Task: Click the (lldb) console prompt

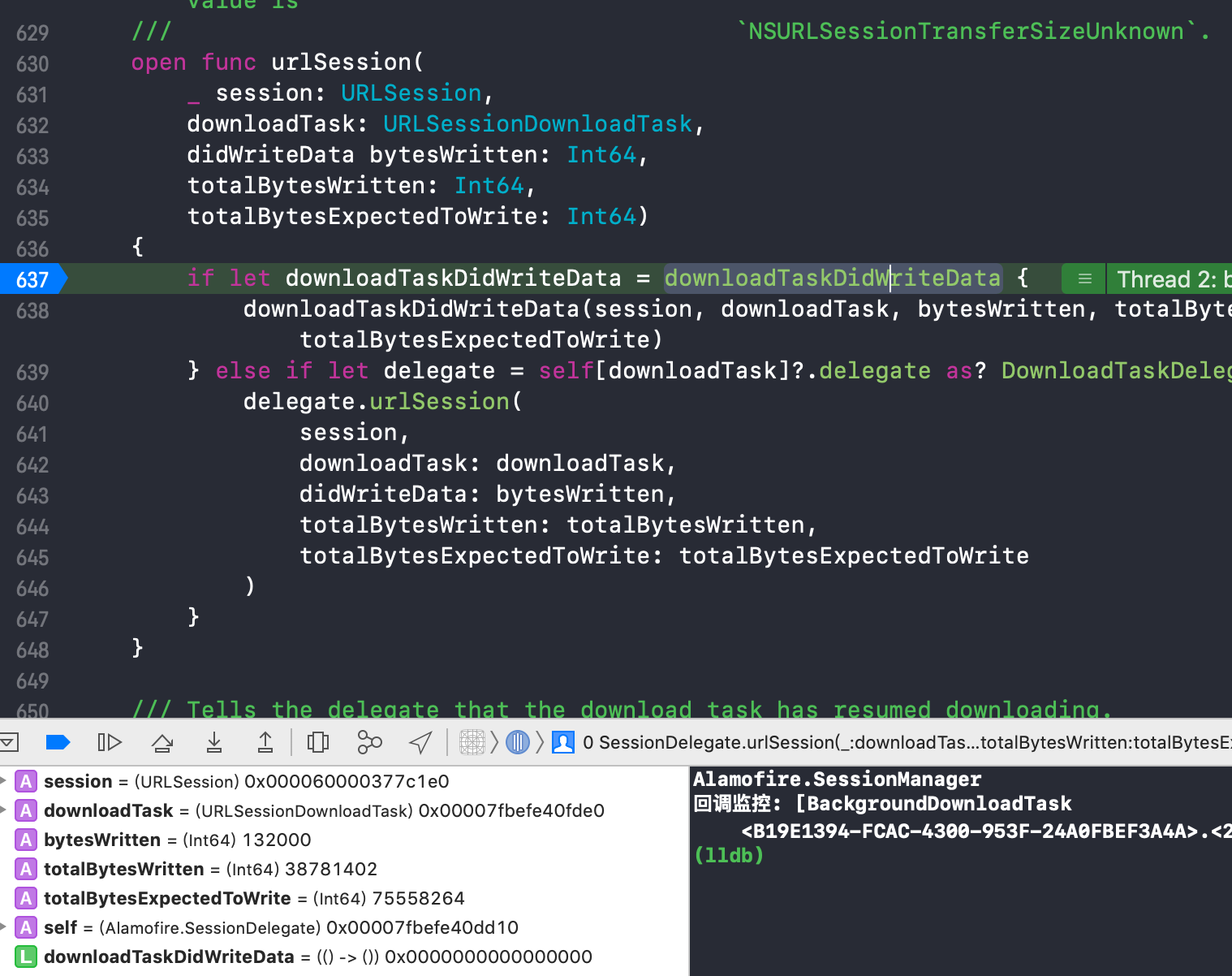Action: point(729,855)
